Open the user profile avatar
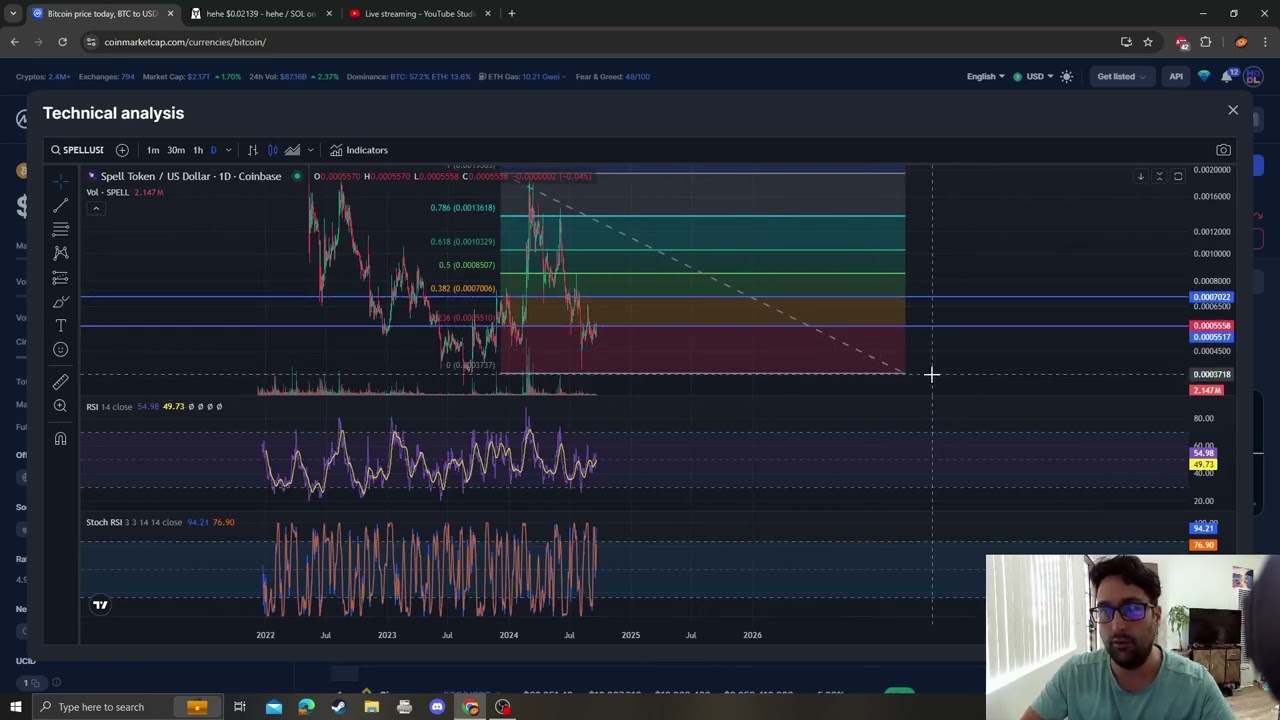 tap(1253, 76)
